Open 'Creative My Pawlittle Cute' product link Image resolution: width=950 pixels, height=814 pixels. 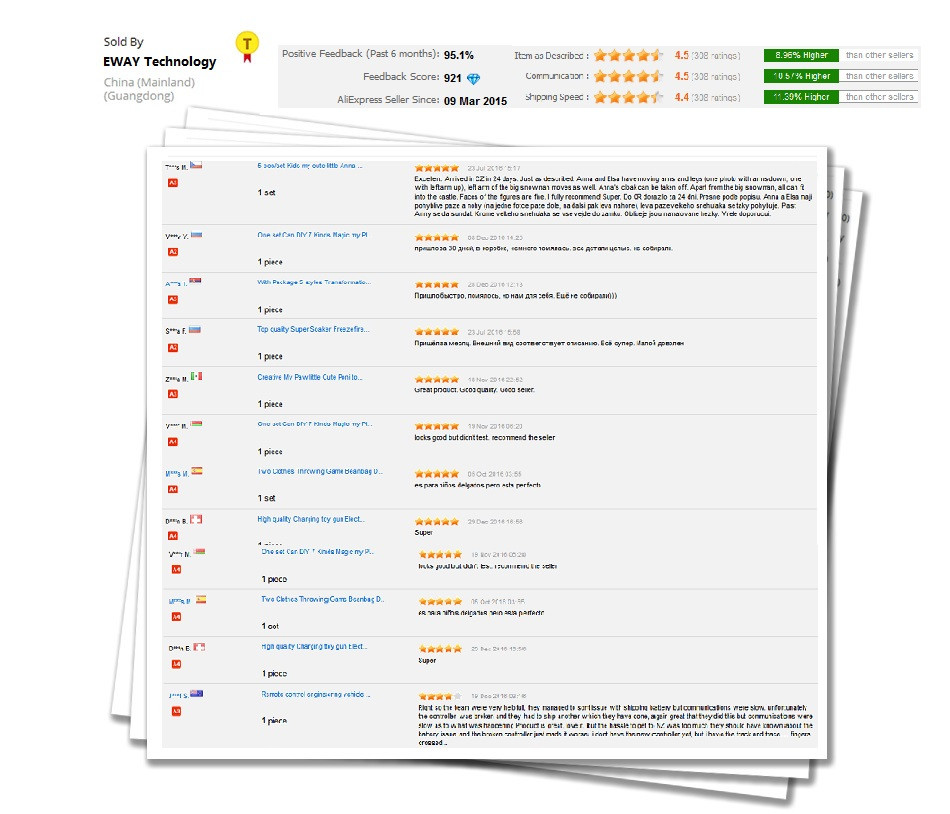point(310,377)
